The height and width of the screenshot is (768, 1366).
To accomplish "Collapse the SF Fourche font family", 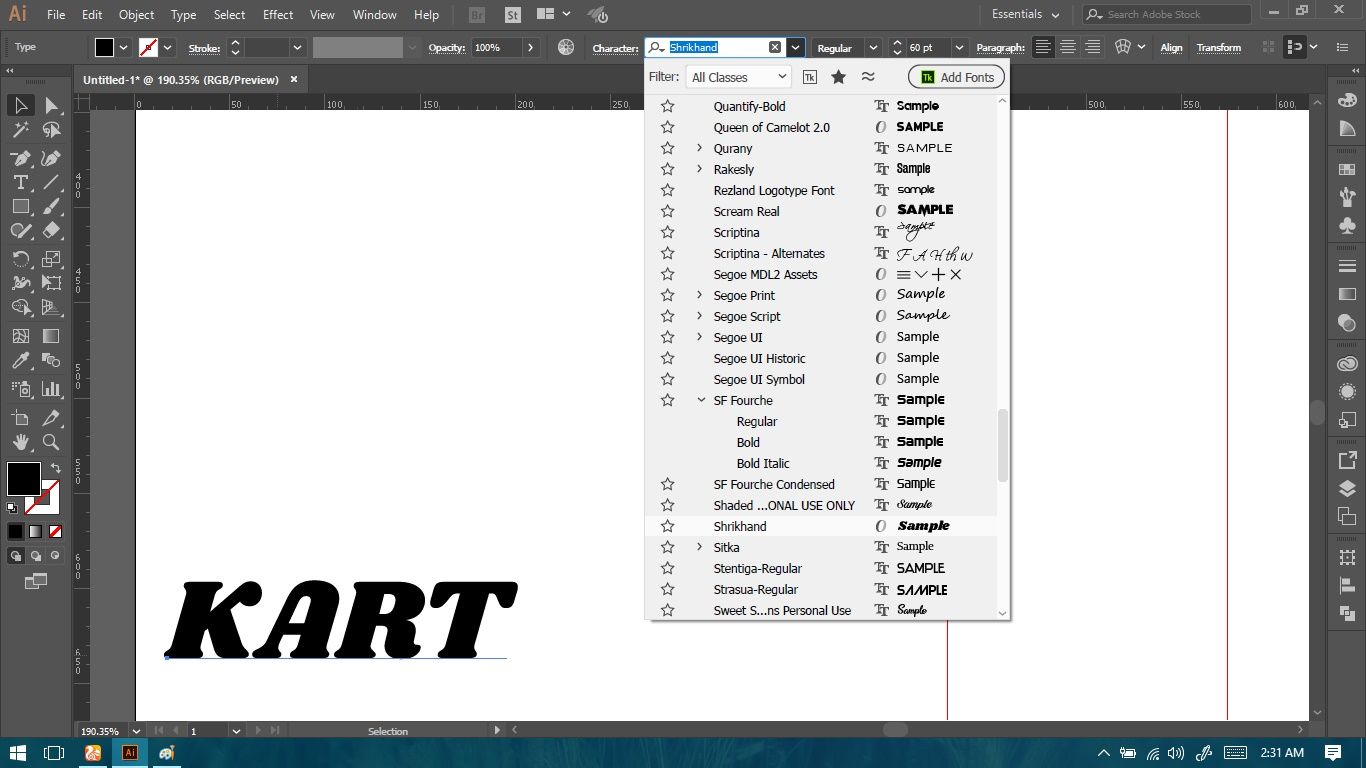I will point(700,400).
